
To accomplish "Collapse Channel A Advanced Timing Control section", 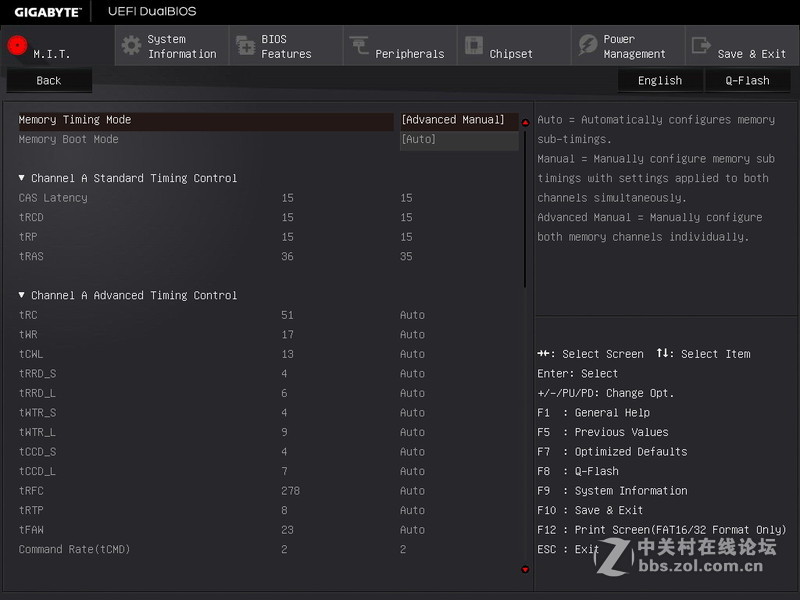I will tap(24, 295).
